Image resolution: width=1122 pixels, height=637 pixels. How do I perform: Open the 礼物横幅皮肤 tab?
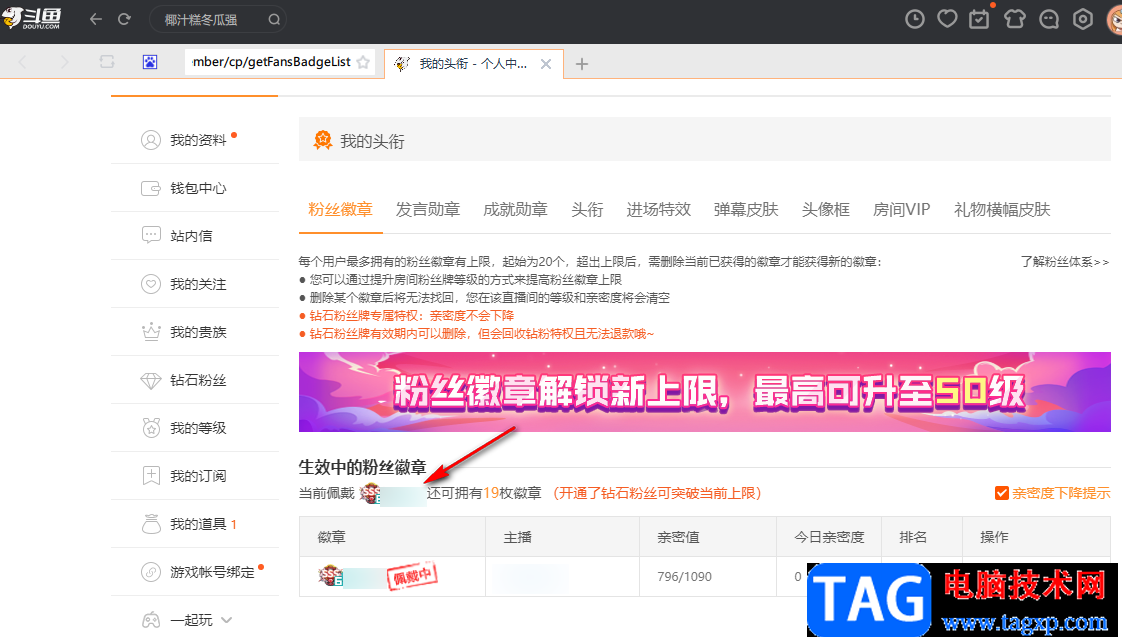pyautogui.click(x=1002, y=210)
